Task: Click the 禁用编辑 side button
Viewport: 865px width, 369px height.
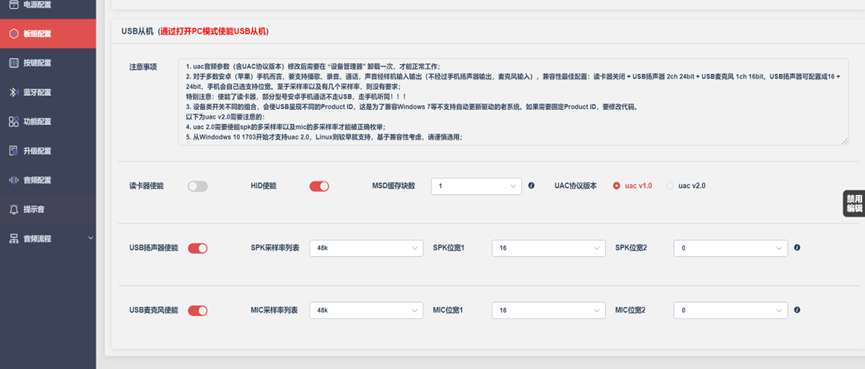Action: pyautogui.click(x=854, y=204)
